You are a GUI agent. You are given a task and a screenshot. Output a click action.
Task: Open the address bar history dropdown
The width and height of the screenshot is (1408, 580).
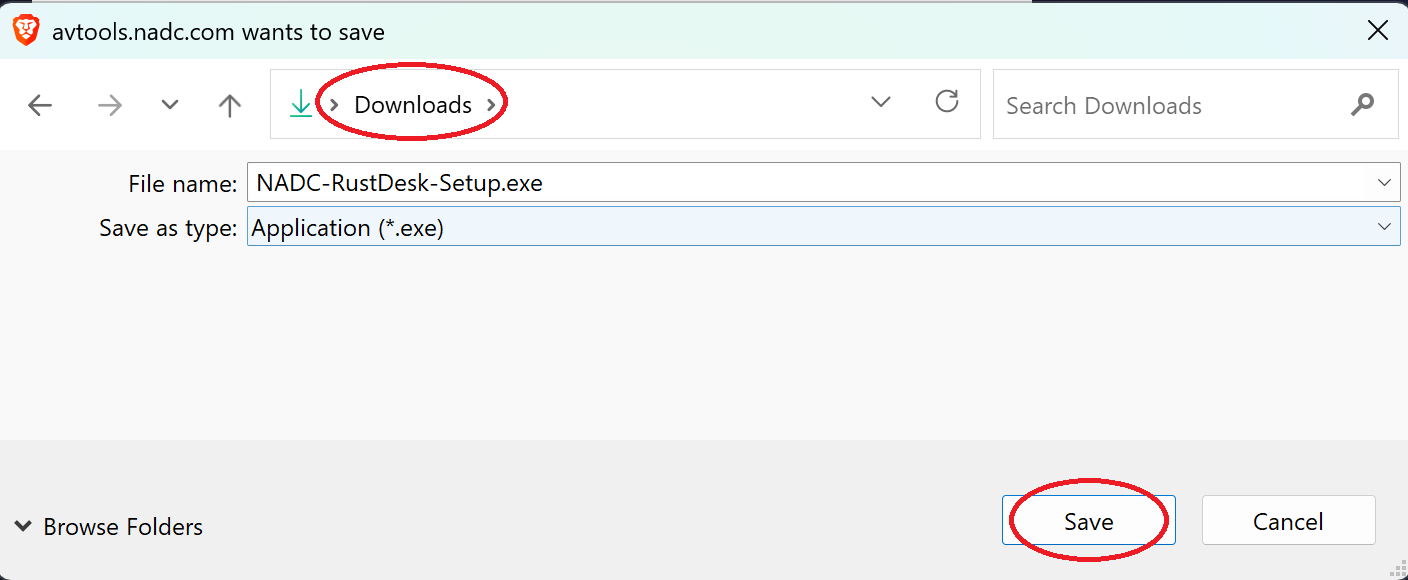880,102
